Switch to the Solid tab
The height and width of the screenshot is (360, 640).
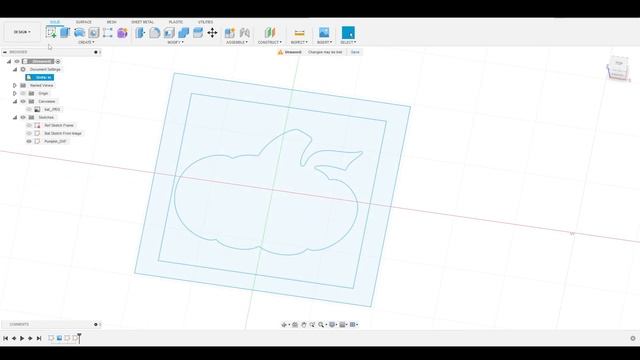55,22
